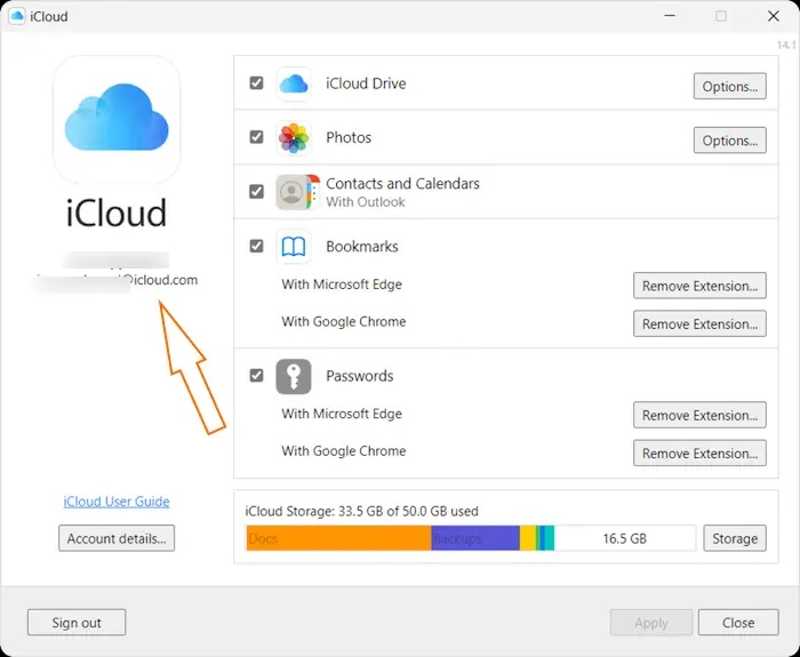Click the 'iCloud Drive' label text
The image size is (800, 657).
(x=366, y=84)
